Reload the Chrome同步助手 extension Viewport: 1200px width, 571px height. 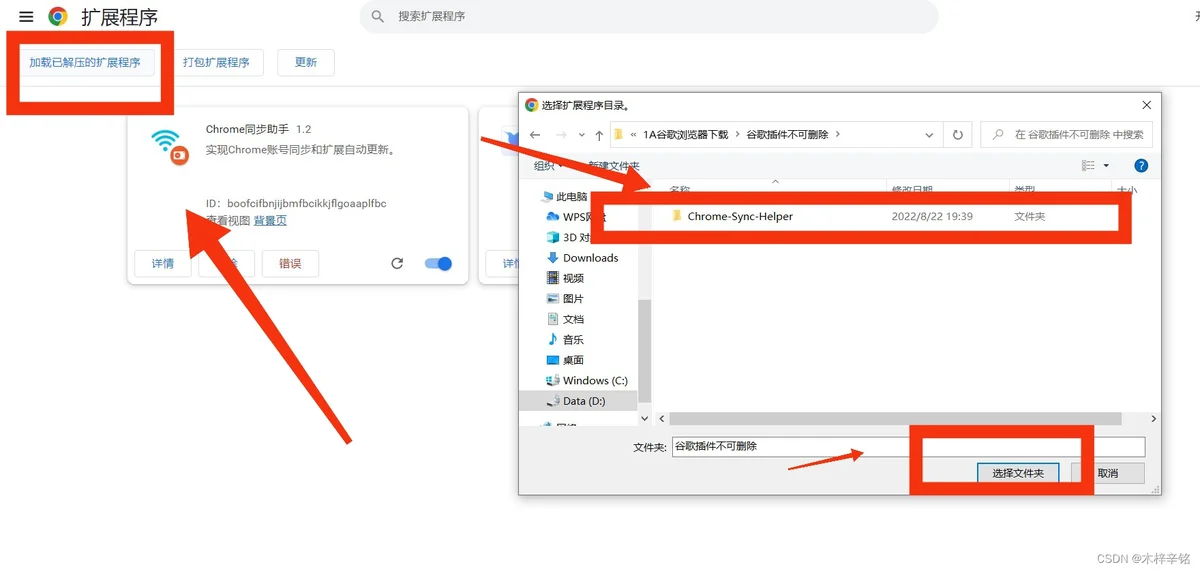tap(397, 264)
